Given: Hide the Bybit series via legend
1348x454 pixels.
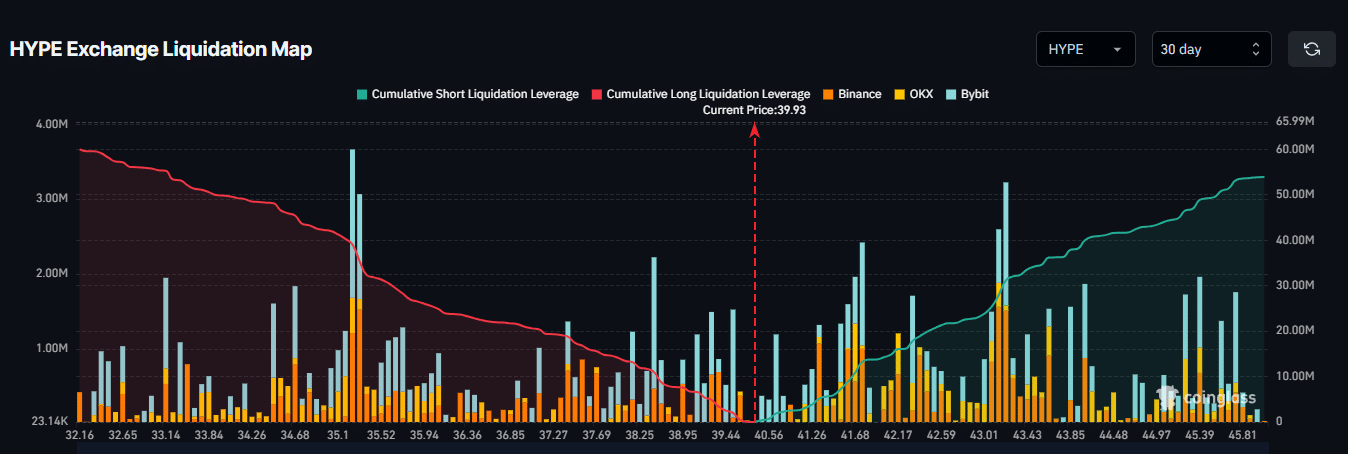Looking at the screenshot, I should click(x=973, y=94).
